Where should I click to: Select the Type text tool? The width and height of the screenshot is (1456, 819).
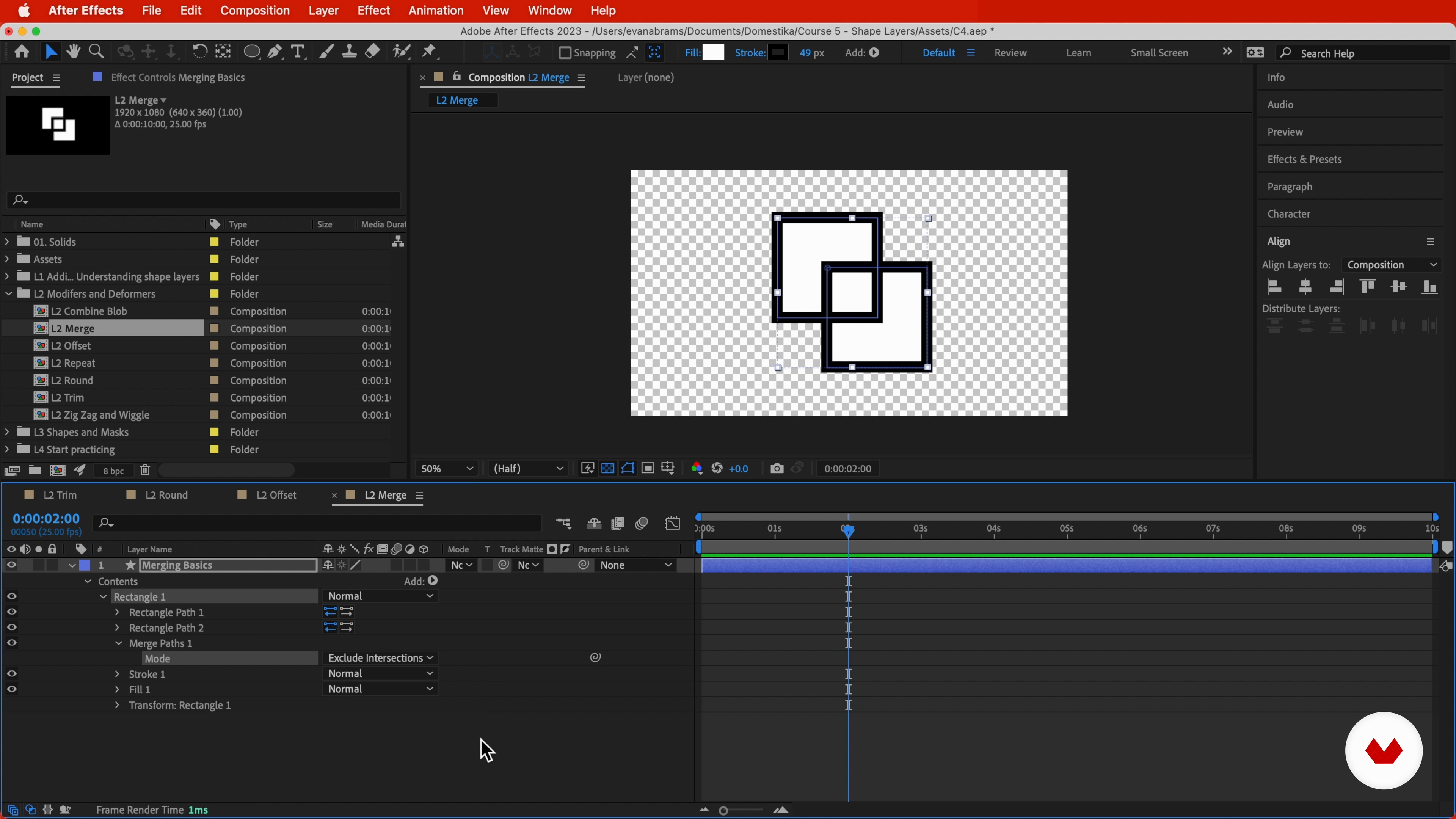(x=298, y=52)
